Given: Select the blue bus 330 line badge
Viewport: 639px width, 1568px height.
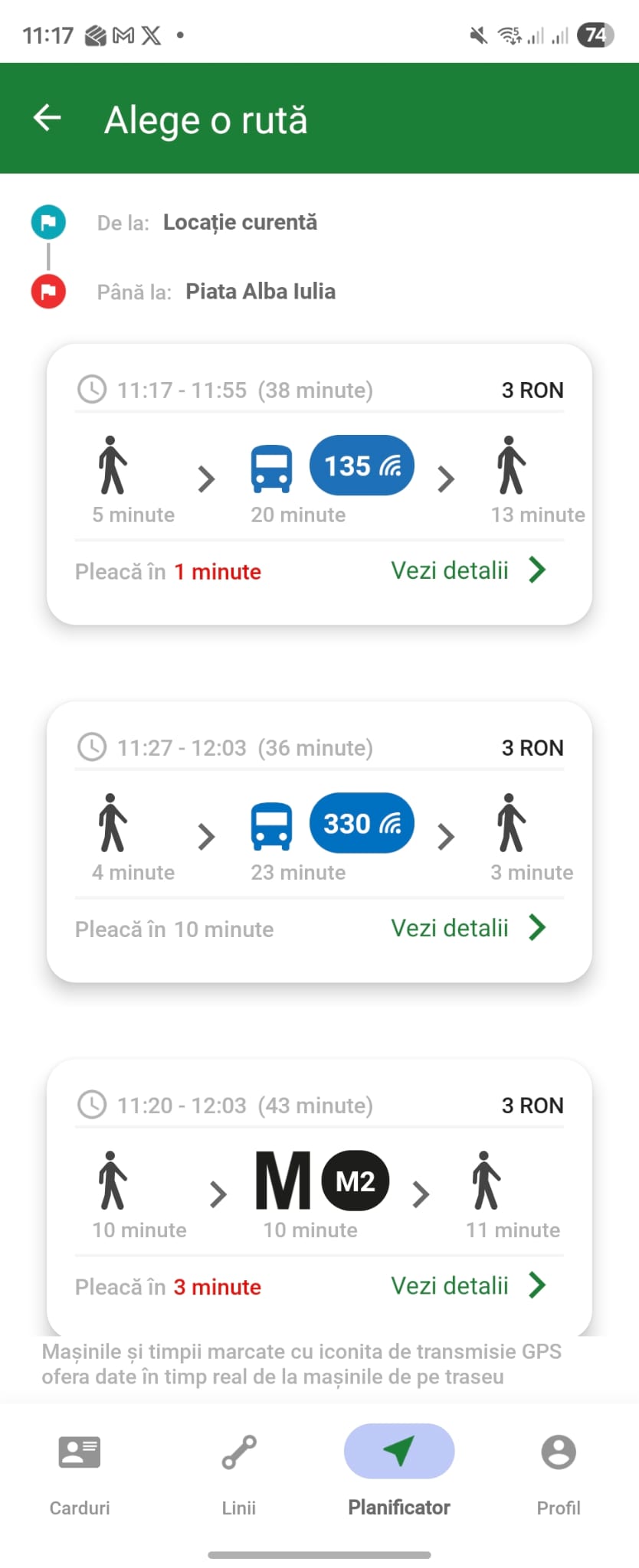Looking at the screenshot, I should point(362,823).
